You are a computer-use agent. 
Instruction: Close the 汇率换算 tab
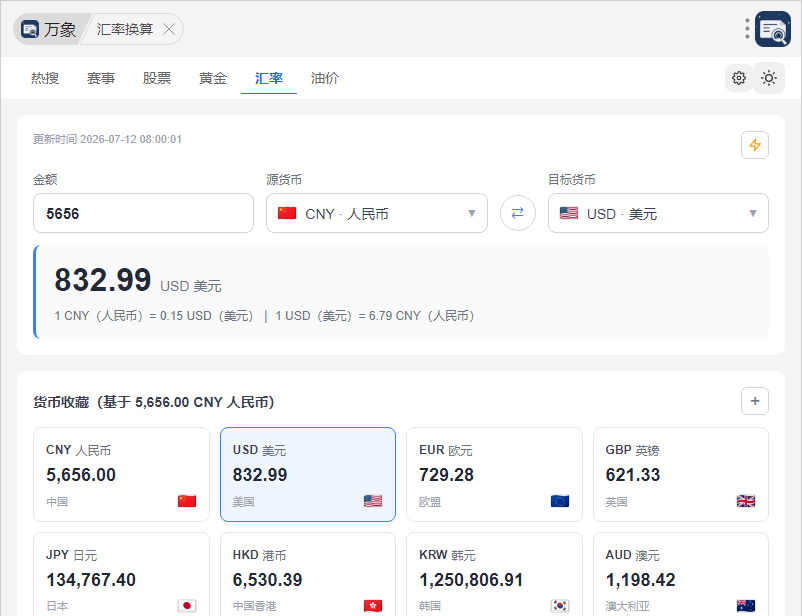[169, 29]
